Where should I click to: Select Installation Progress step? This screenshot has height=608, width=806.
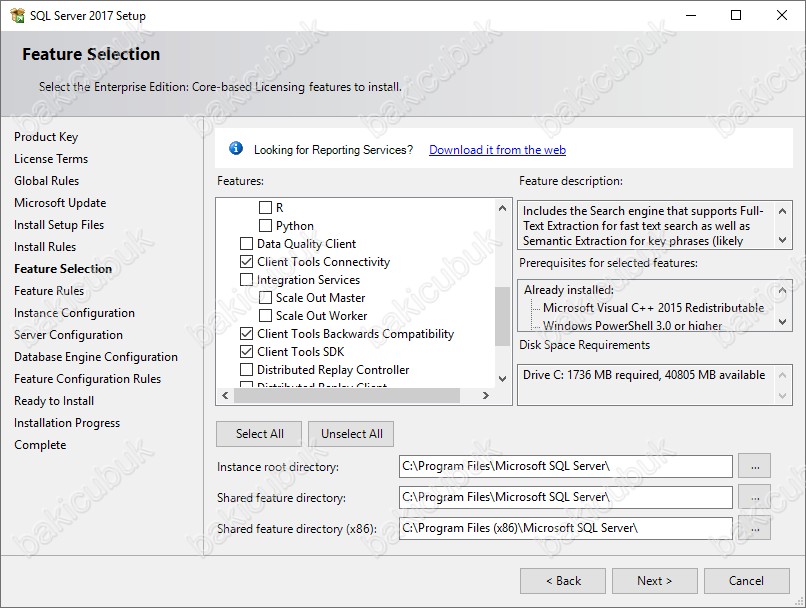[x=67, y=423]
